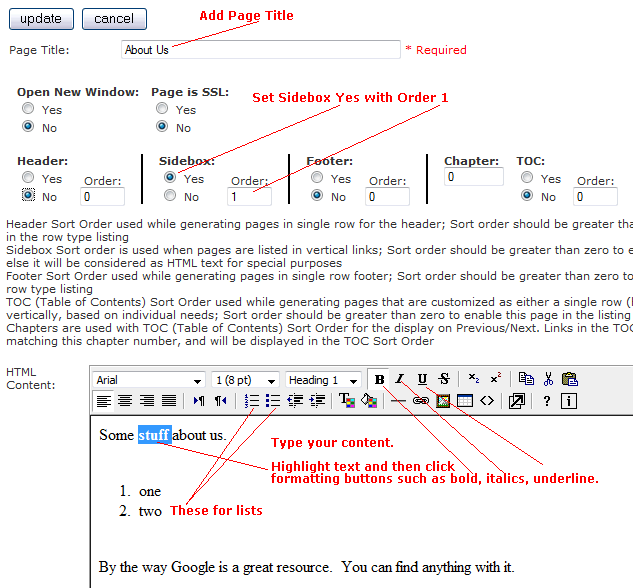Apply superscript formatting
Screen dimensions: 633x588
[495, 379]
